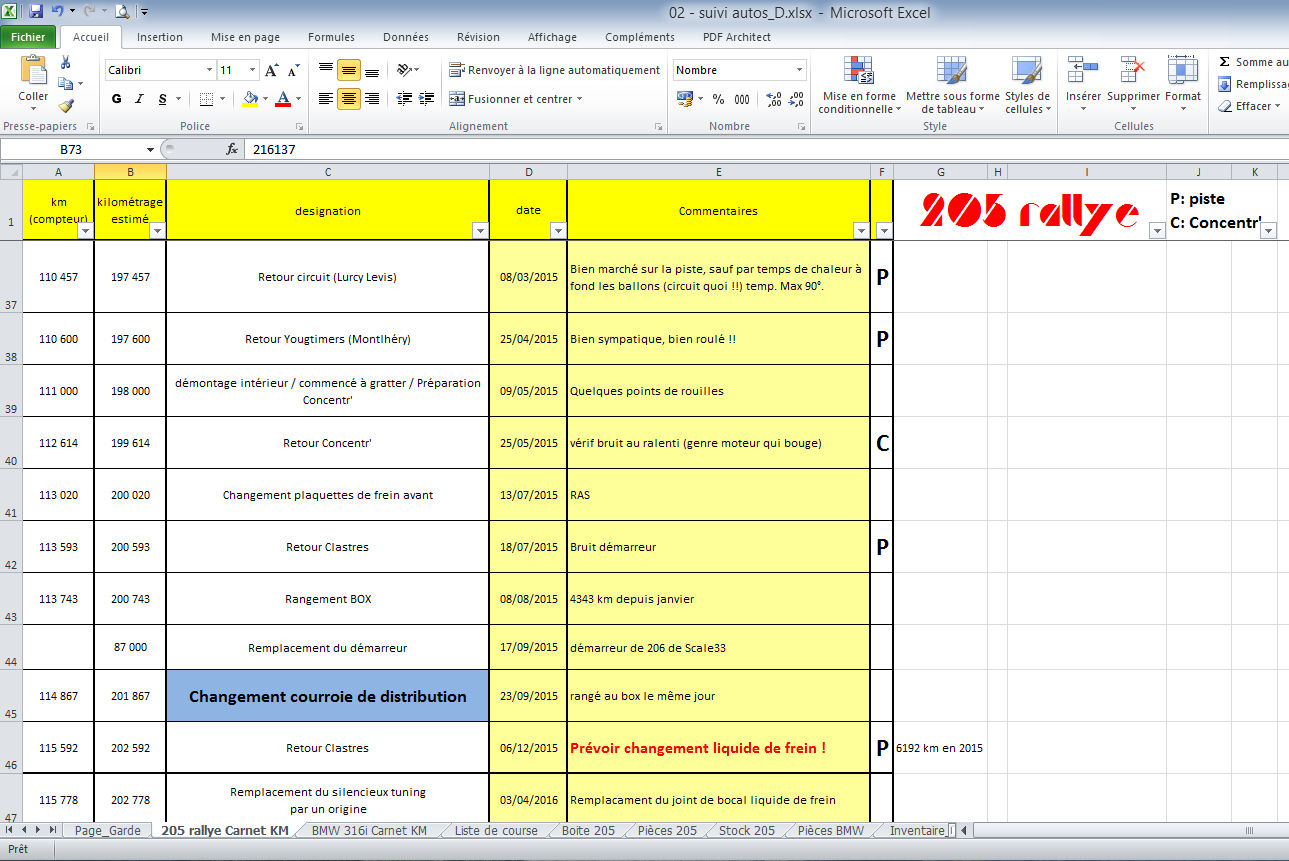Click the yellow fill color bucket

[250, 99]
